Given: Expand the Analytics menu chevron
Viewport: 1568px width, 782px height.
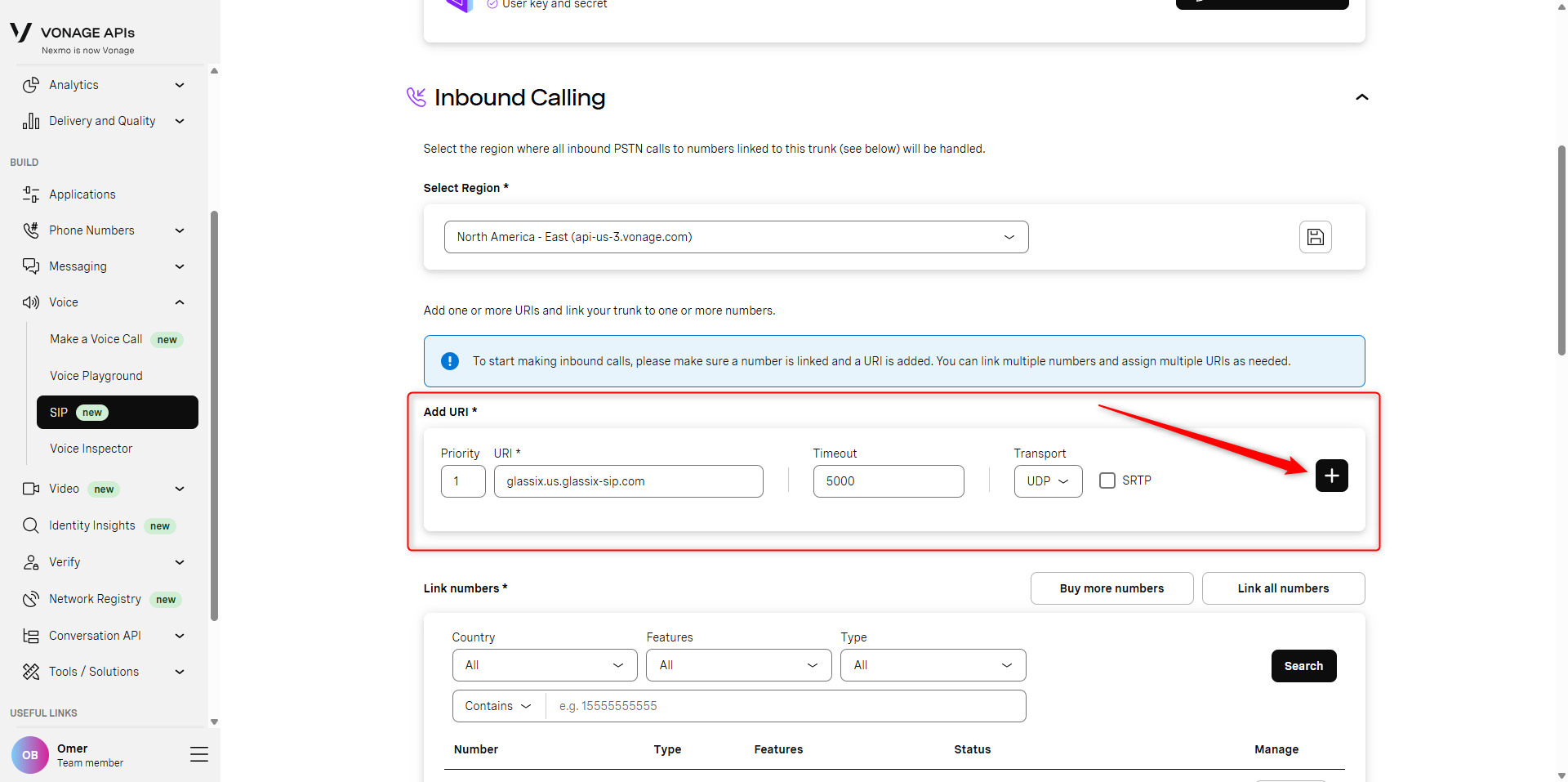Looking at the screenshot, I should (180, 85).
